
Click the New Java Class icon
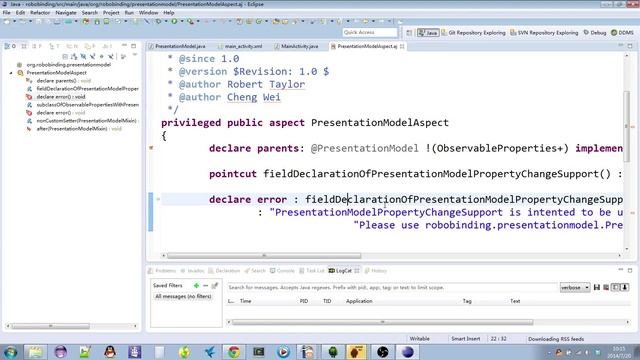[258, 21]
